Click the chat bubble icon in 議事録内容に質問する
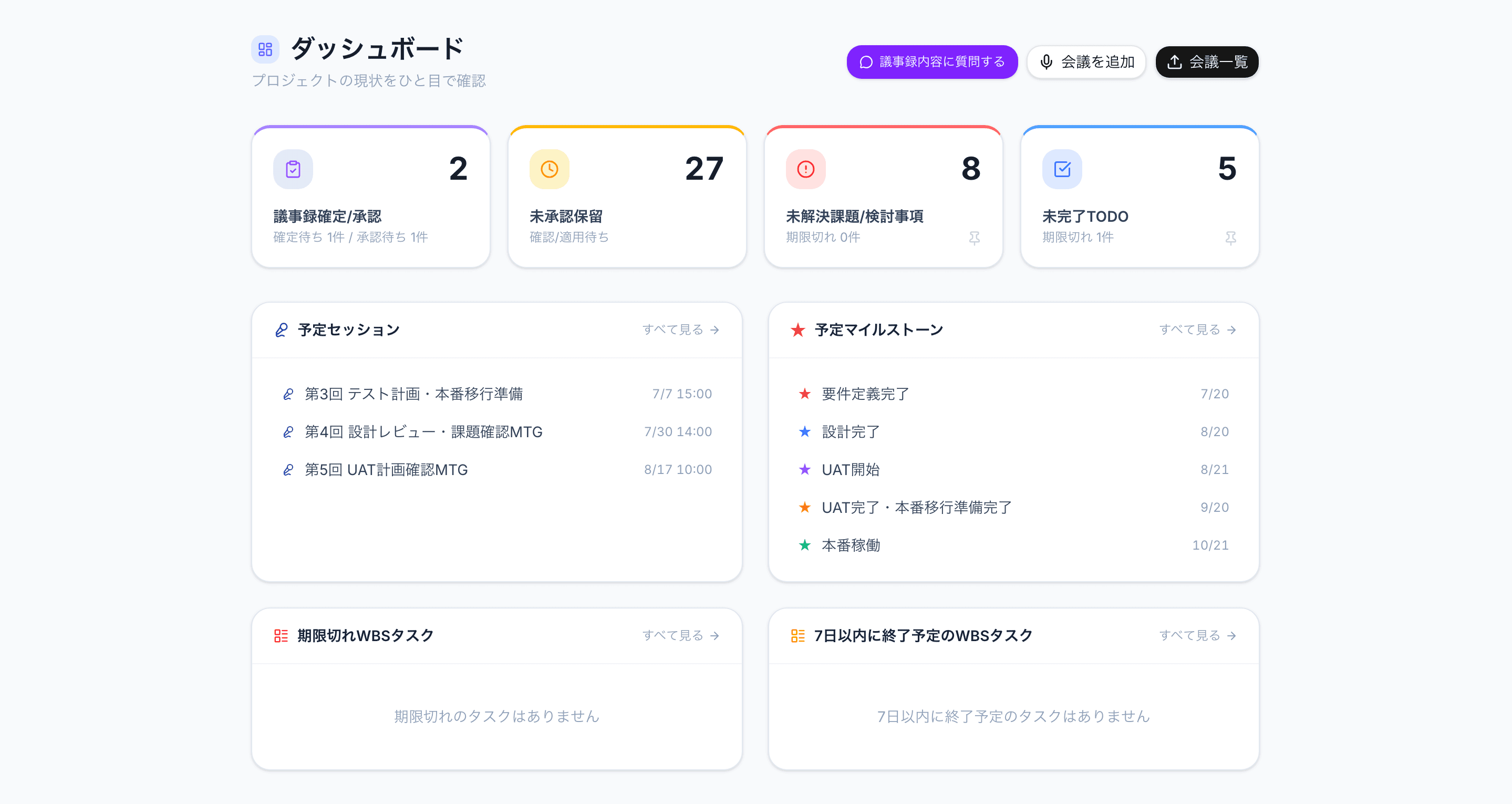The width and height of the screenshot is (1512, 804). [866, 62]
